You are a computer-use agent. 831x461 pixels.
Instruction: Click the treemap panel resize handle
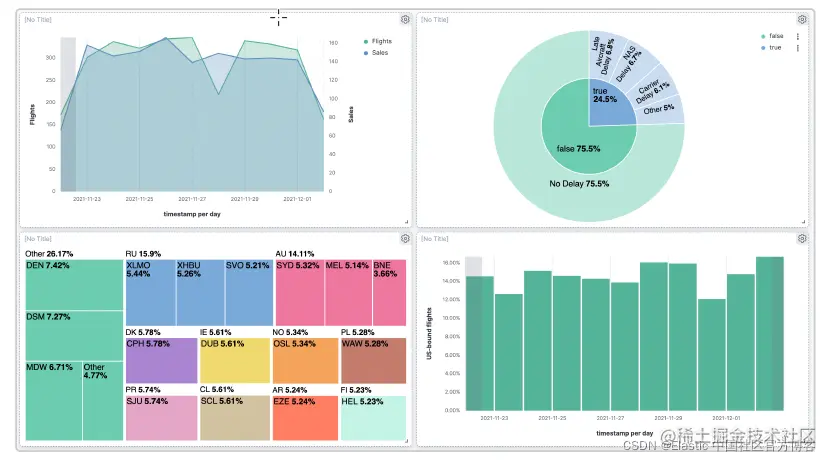coord(406,441)
